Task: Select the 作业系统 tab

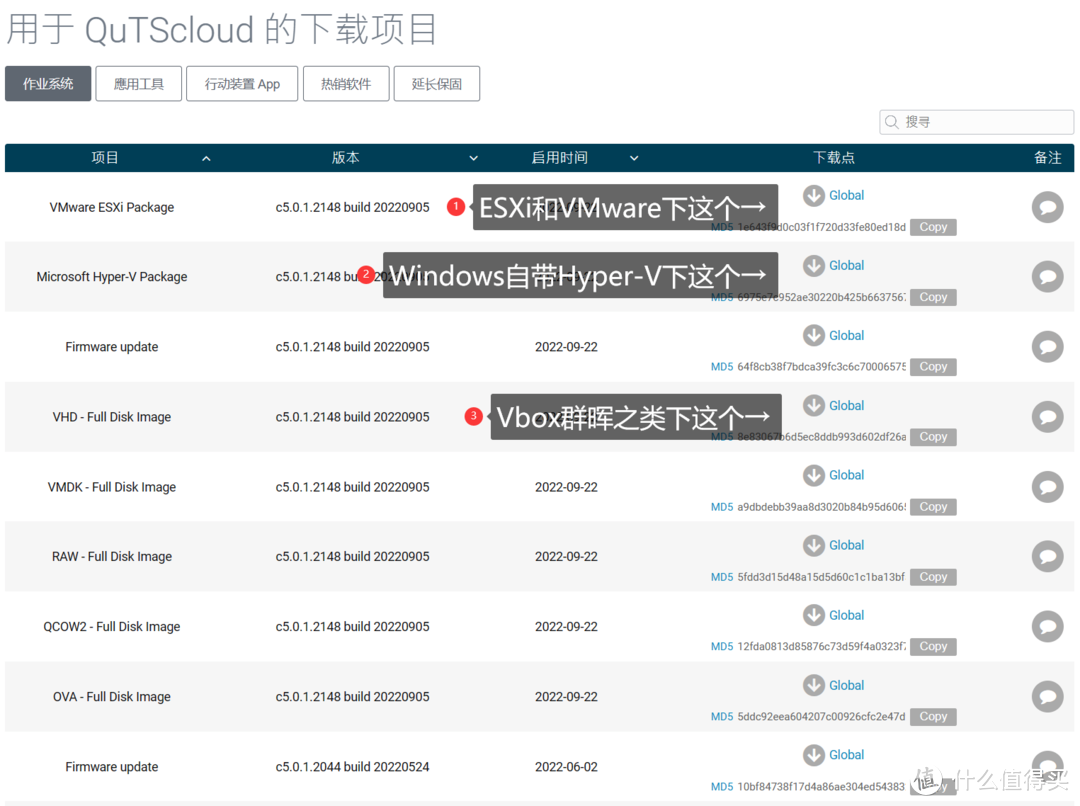Action: coord(48,84)
